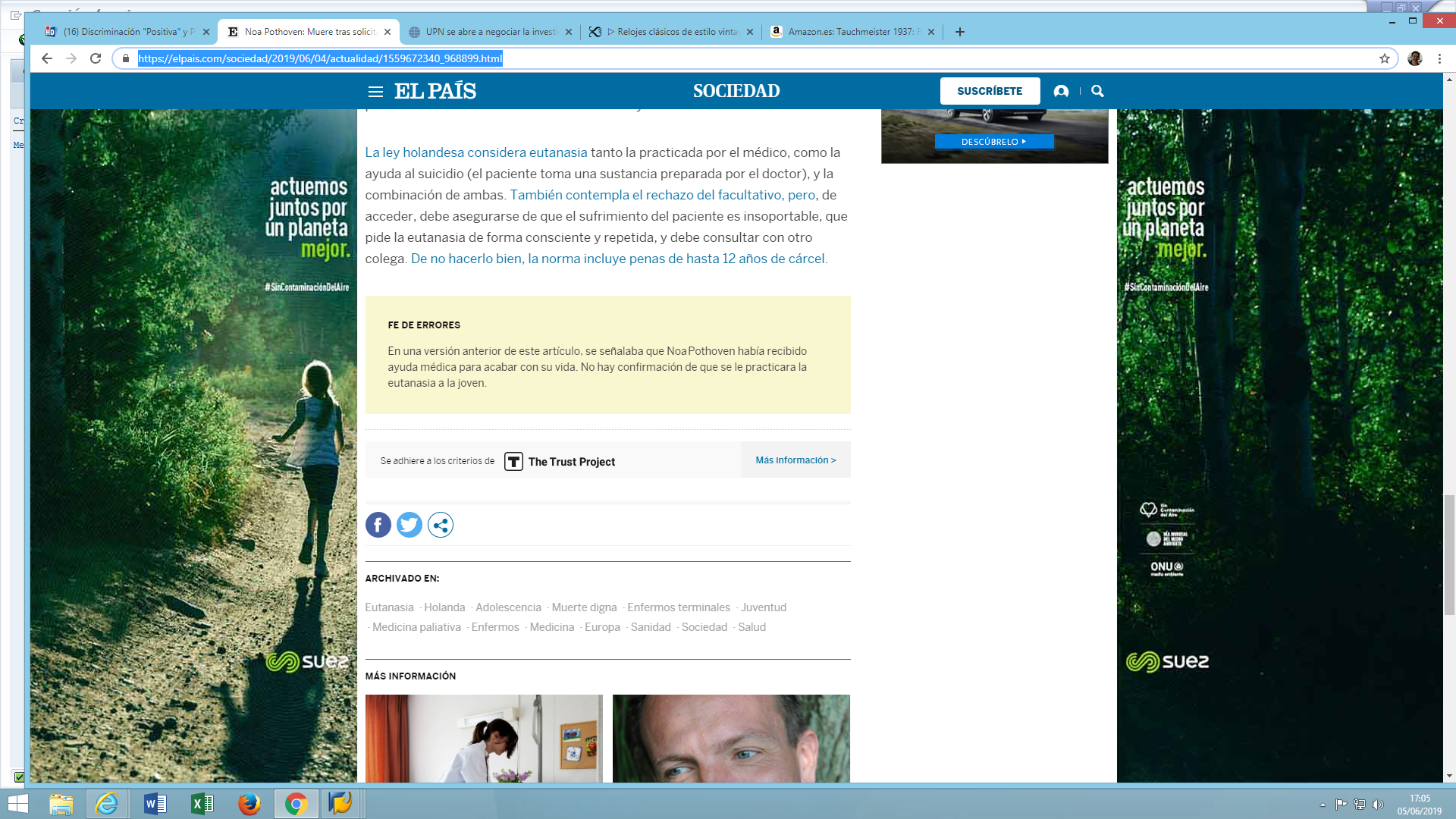Open Word from the taskbar
Viewport: 1456px width, 819px height.
tap(155, 804)
